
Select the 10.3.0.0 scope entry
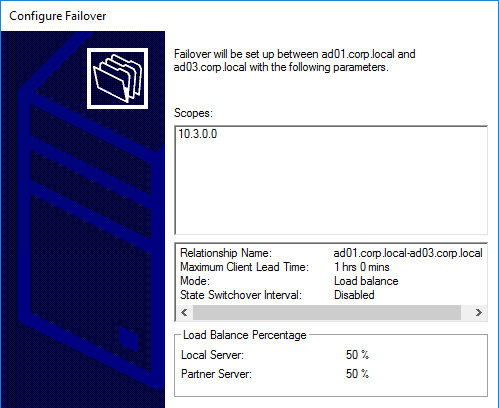[198, 134]
